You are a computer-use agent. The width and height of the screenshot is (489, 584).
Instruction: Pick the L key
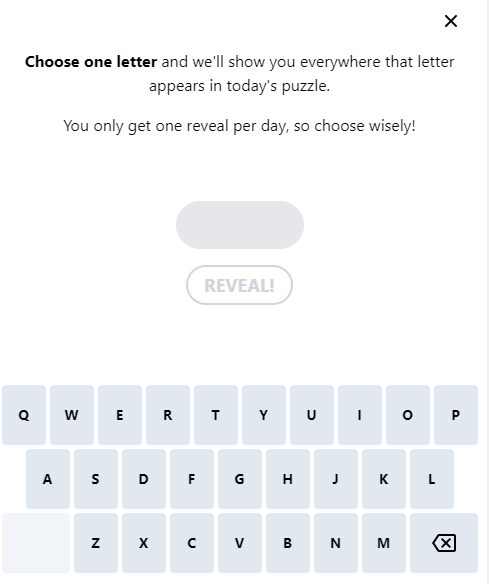[432, 479]
